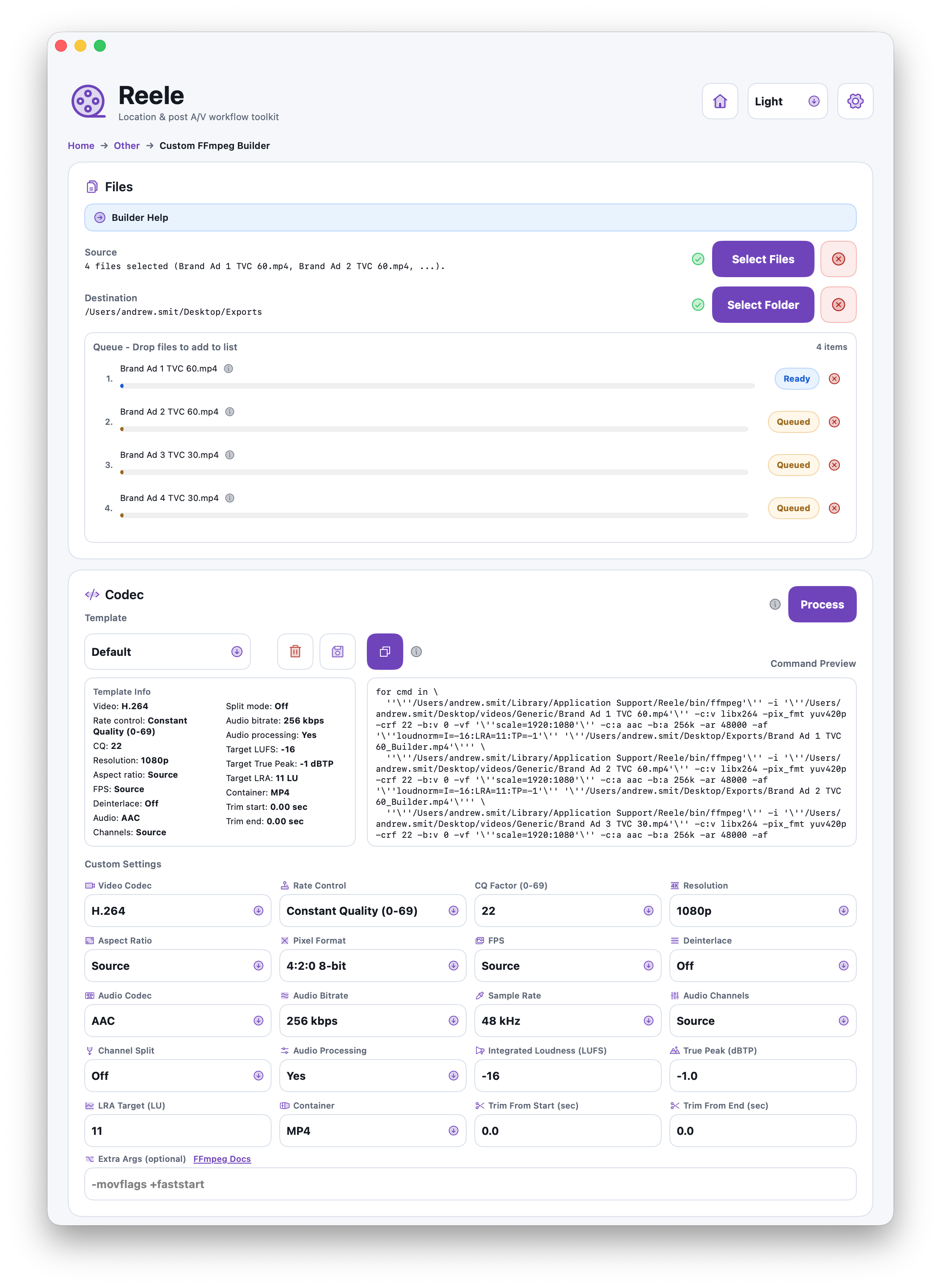Image resolution: width=941 pixels, height=1288 pixels.
Task: Toggle the Deinterlace Off selector
Action: (x=762, y=966)
